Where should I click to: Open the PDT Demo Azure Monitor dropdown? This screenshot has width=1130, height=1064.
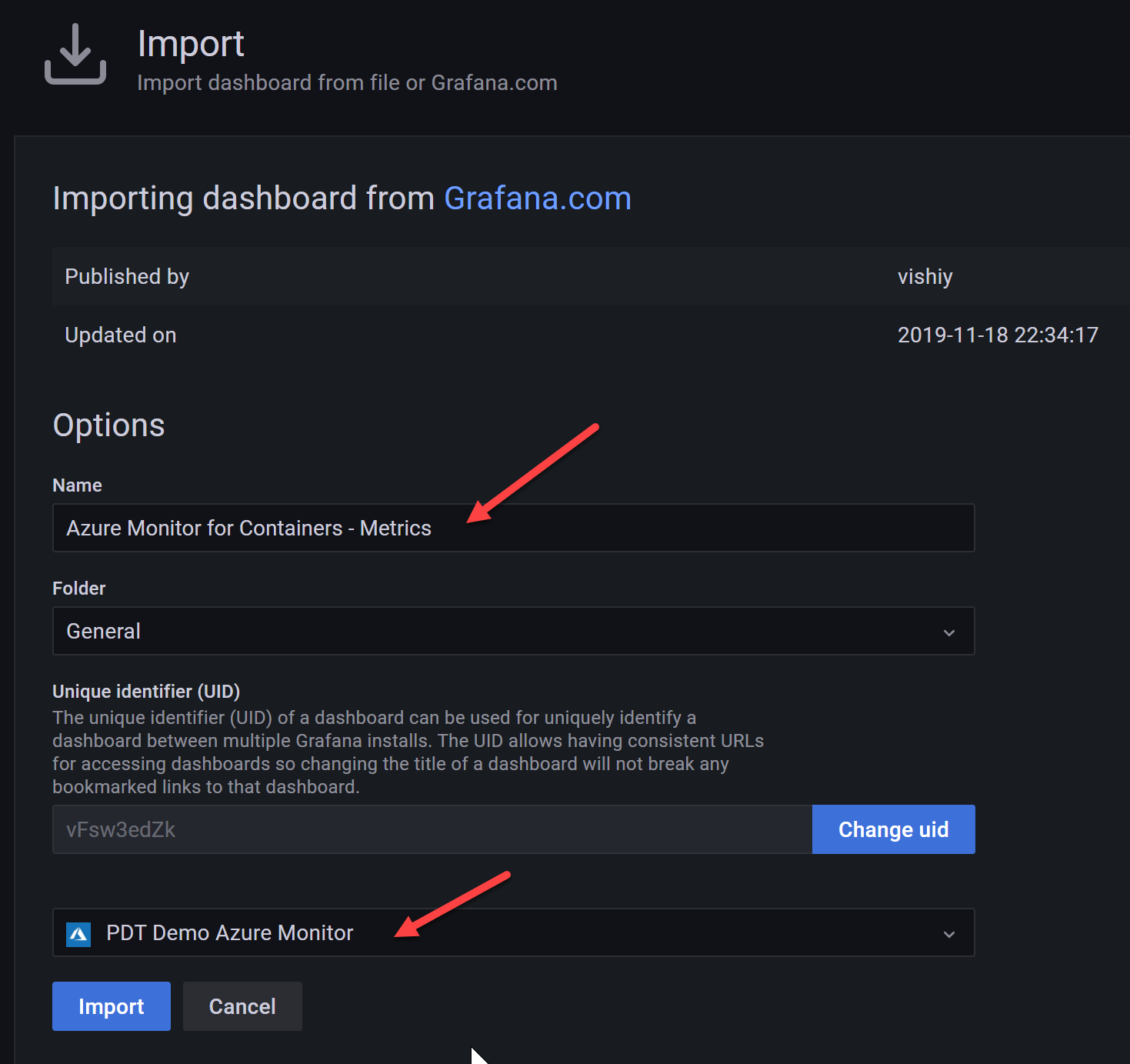[x=513, y=932]
